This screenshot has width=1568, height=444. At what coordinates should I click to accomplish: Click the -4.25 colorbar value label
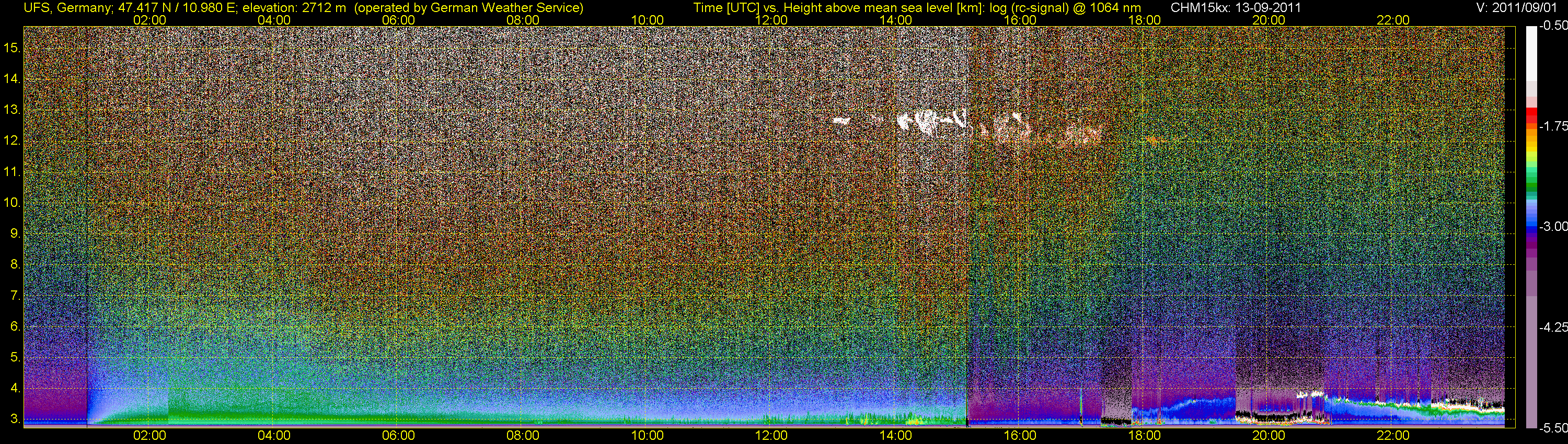click(1553, 327)
